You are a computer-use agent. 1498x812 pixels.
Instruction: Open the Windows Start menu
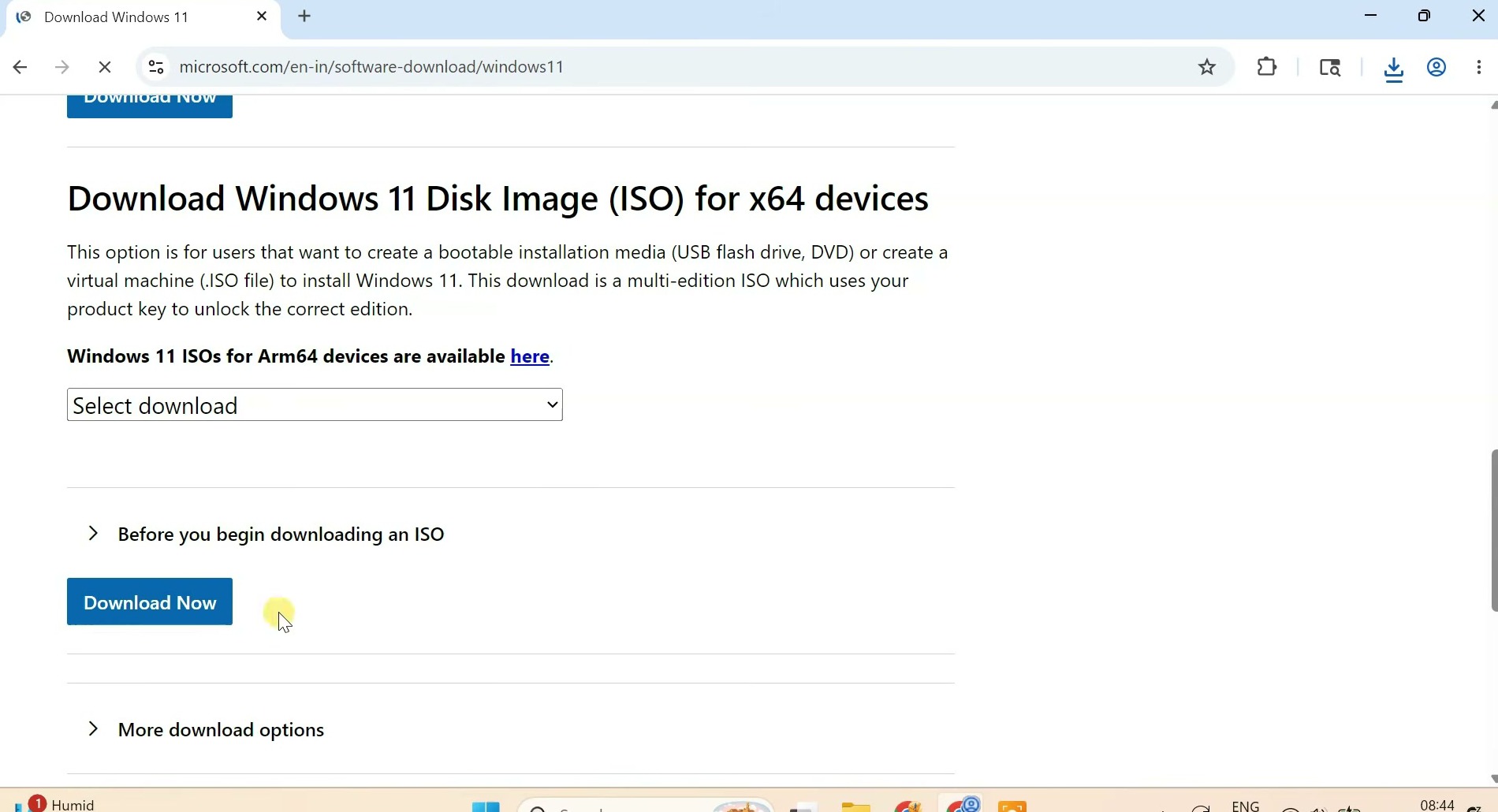(486, 805)
